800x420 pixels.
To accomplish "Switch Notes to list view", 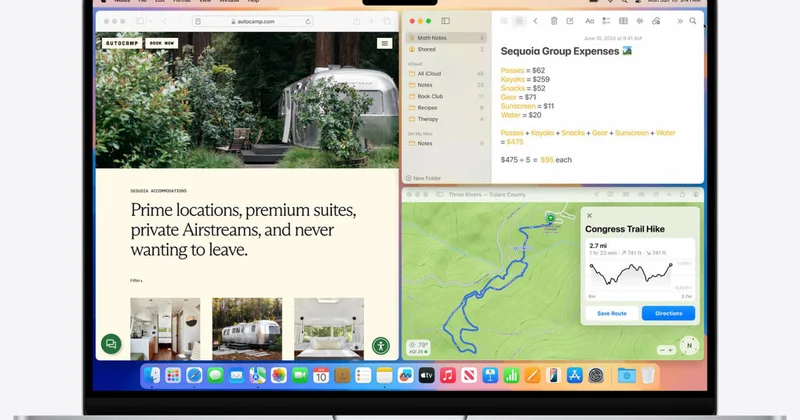I will point(504,21).
